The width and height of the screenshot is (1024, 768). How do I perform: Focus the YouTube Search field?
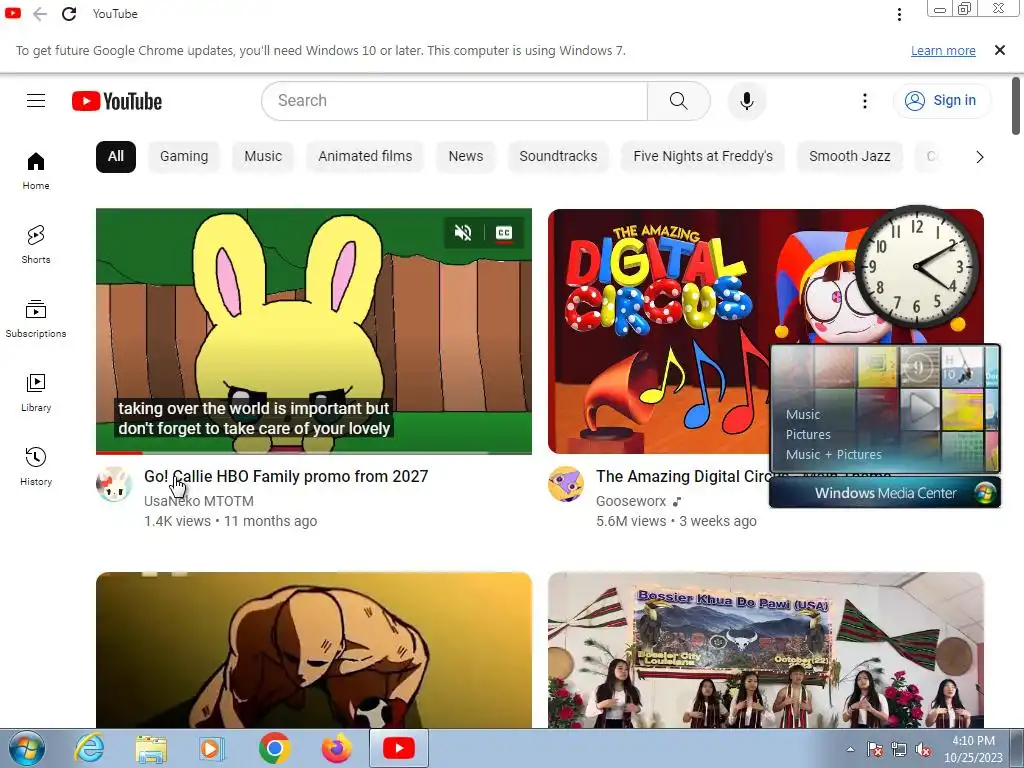point(455,101)
